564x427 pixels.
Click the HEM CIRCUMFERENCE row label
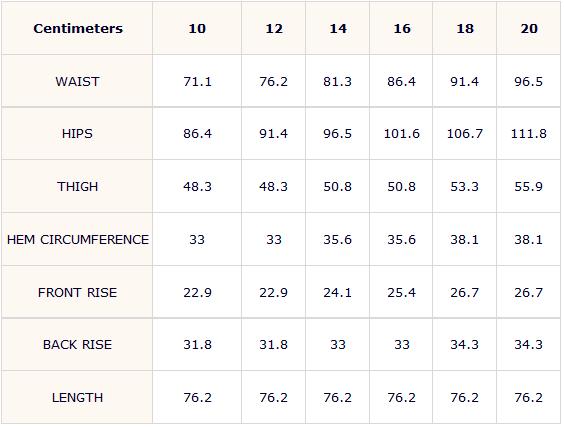78,240
